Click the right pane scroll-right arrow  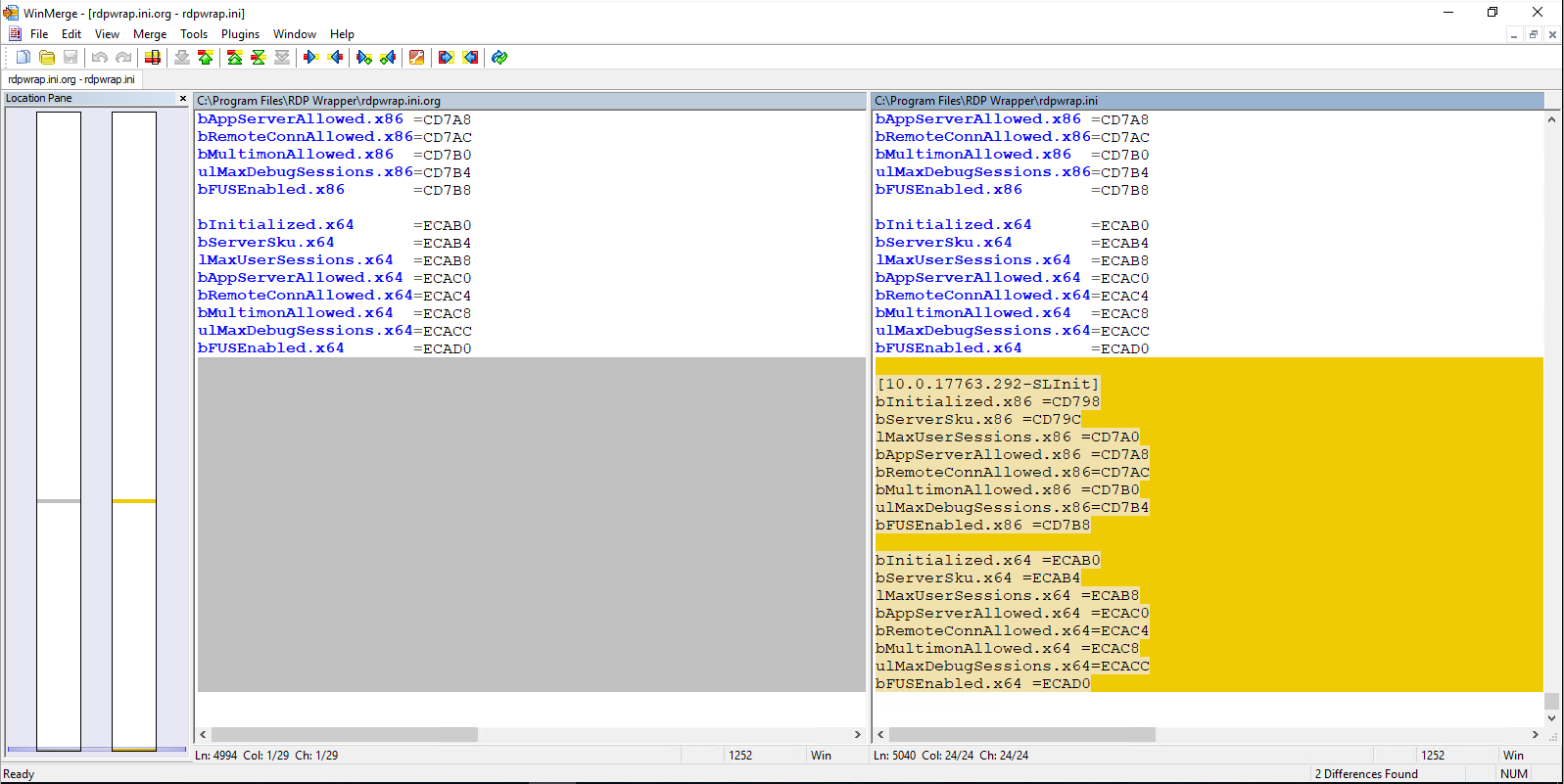(x=1535, y=734)
